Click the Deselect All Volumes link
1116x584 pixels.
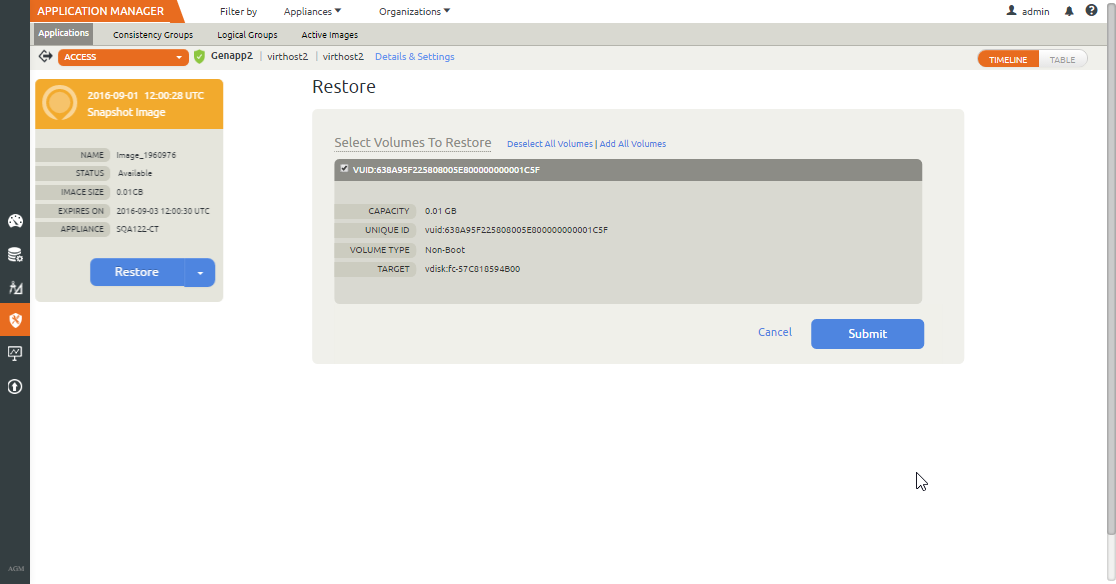[550, 143]
